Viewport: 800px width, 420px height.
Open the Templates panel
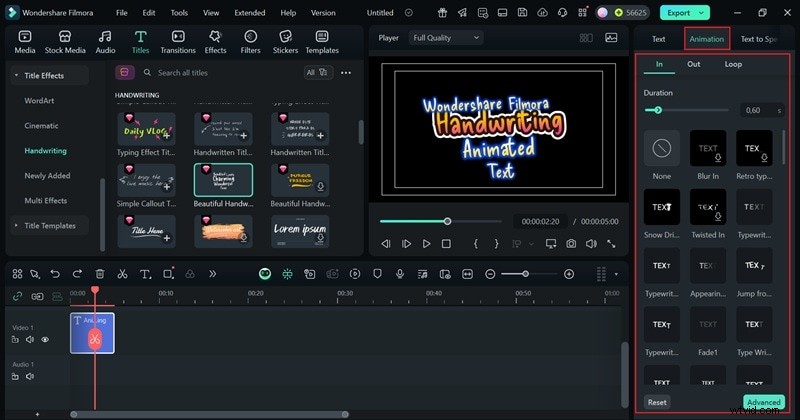322,42
